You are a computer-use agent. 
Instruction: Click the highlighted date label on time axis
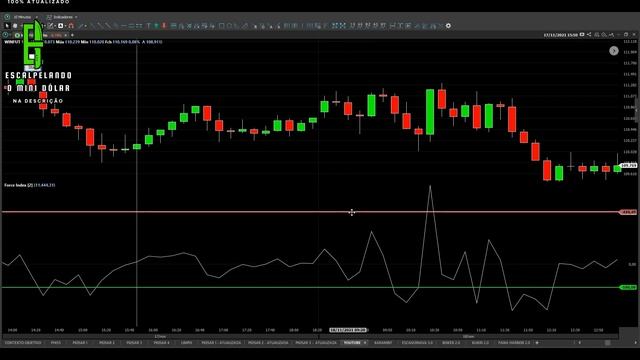pos(348,330)
